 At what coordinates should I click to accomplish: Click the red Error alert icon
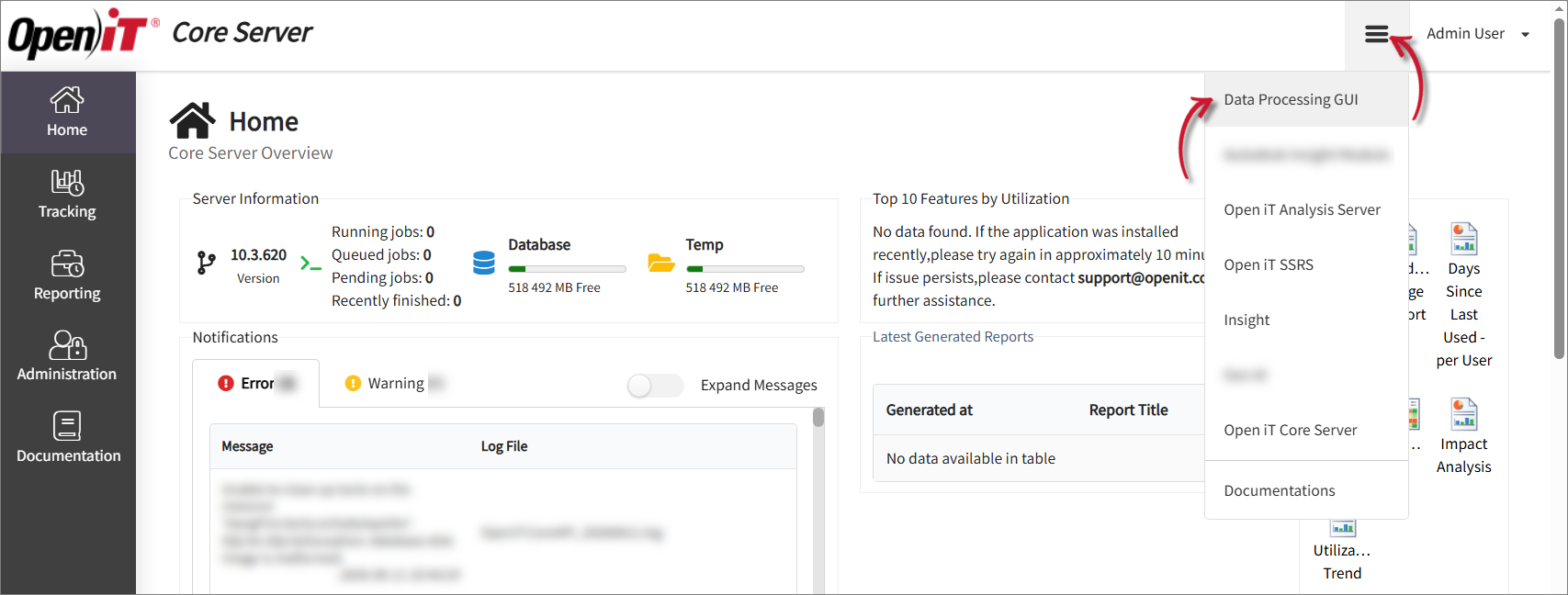(x=226, y=383)
